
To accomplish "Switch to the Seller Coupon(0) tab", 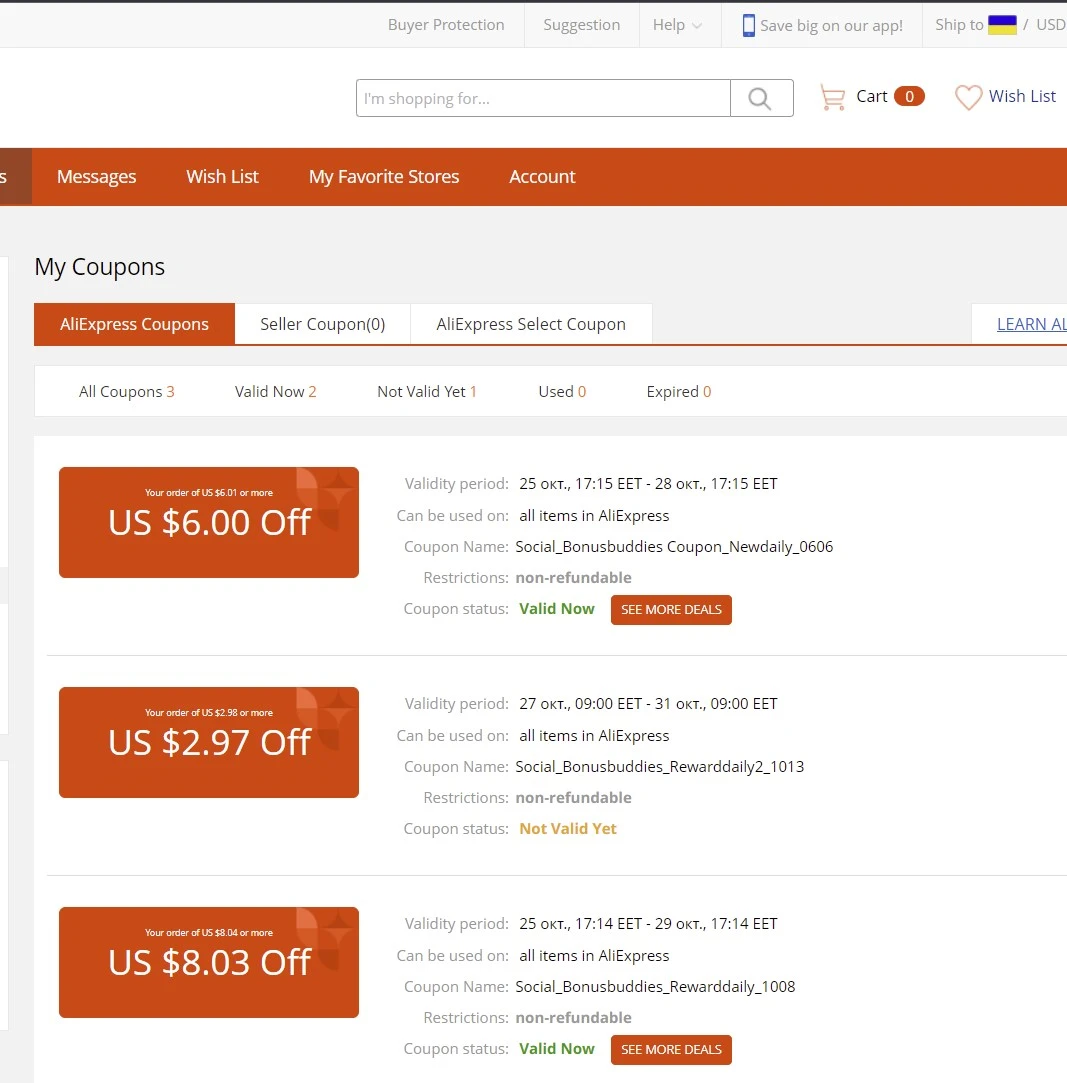I will pyautogui.click(x=323, y=324).
